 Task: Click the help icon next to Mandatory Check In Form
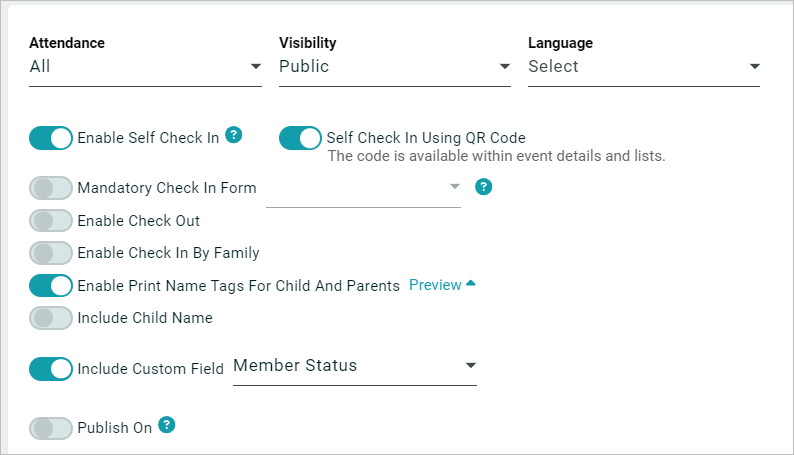(483, 187)
